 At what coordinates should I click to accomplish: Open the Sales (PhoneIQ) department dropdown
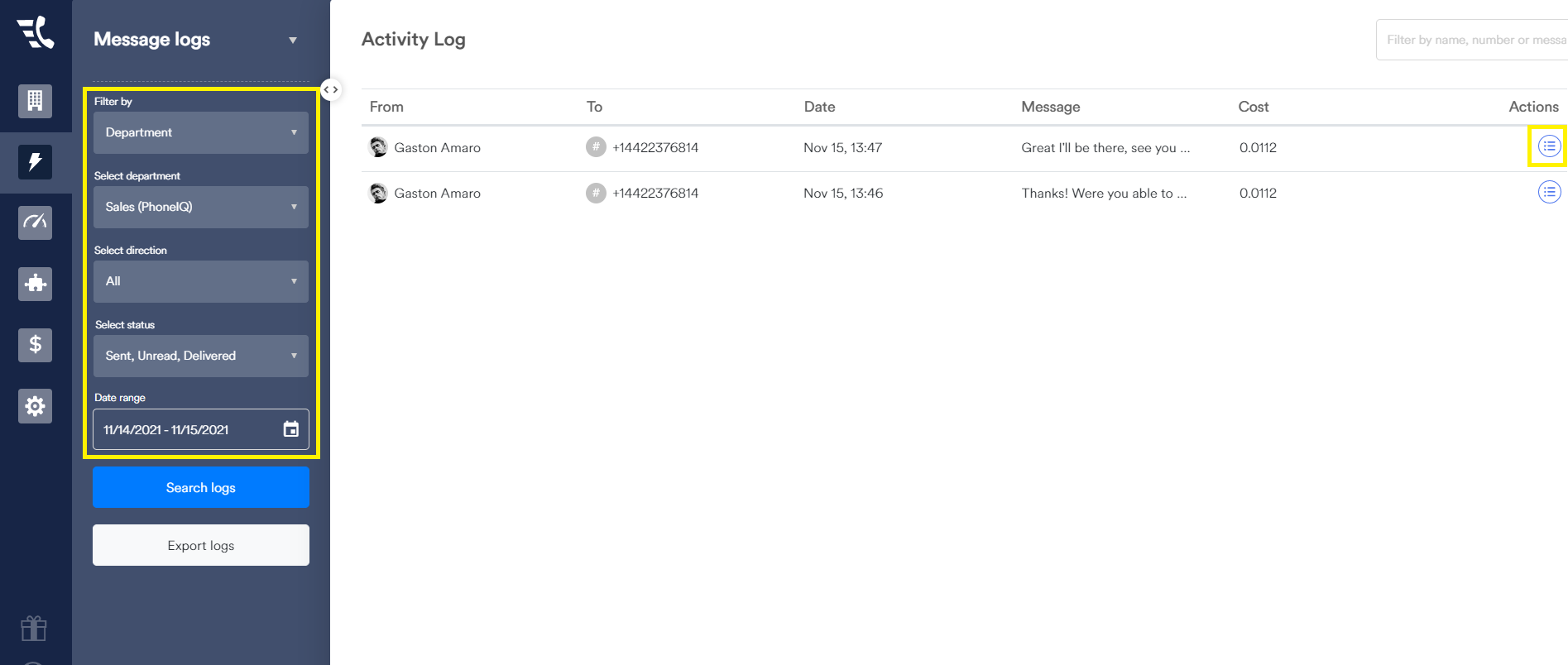200,207
